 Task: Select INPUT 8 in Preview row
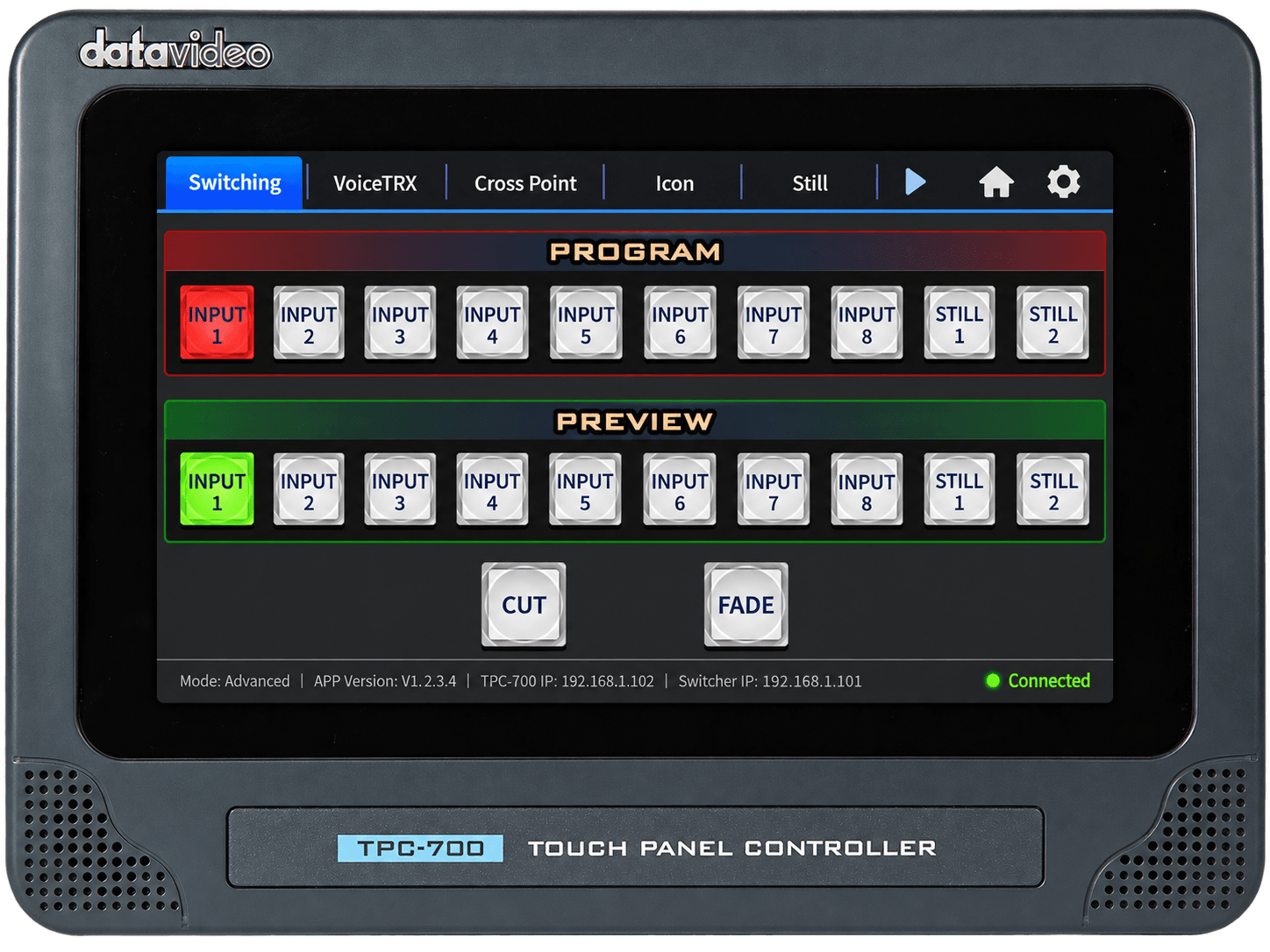click(x=867, y=490)
